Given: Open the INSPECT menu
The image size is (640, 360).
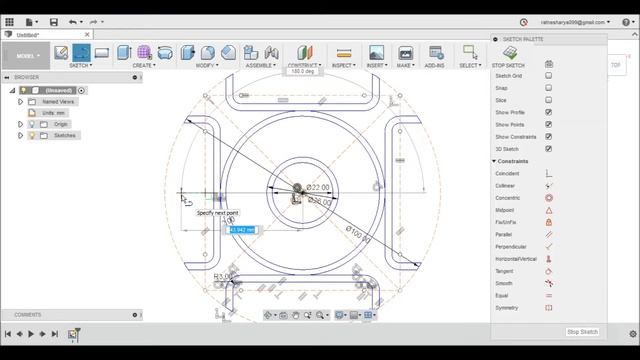Looking at the screenshot, I should [x=344, y=65].
